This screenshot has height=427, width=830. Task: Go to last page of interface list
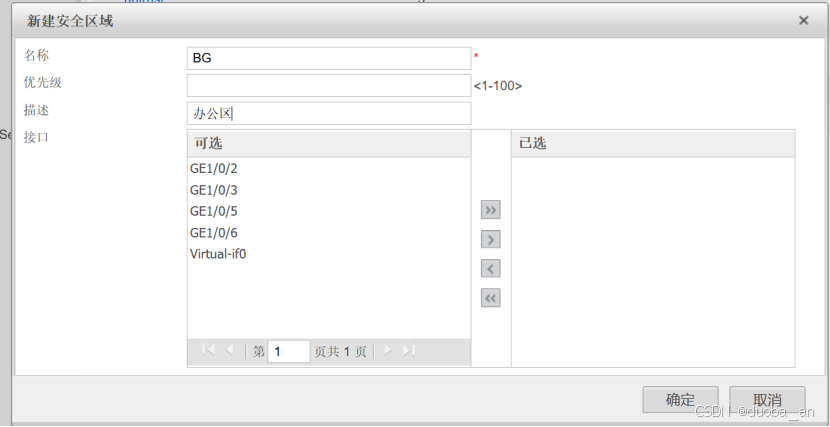pos(409,350)
